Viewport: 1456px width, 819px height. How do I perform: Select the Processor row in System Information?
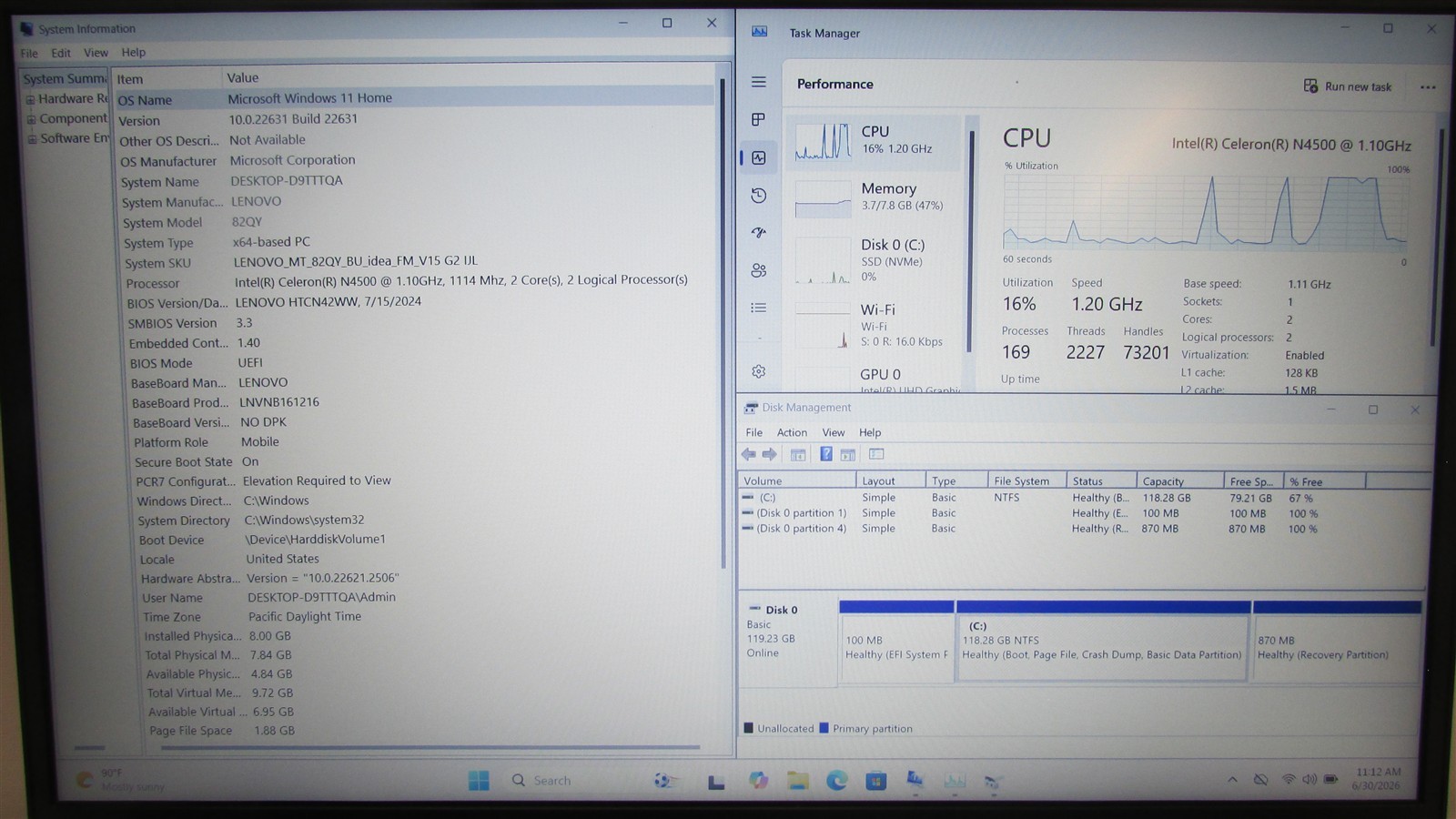pyautogui.click(x=419, y=281)
